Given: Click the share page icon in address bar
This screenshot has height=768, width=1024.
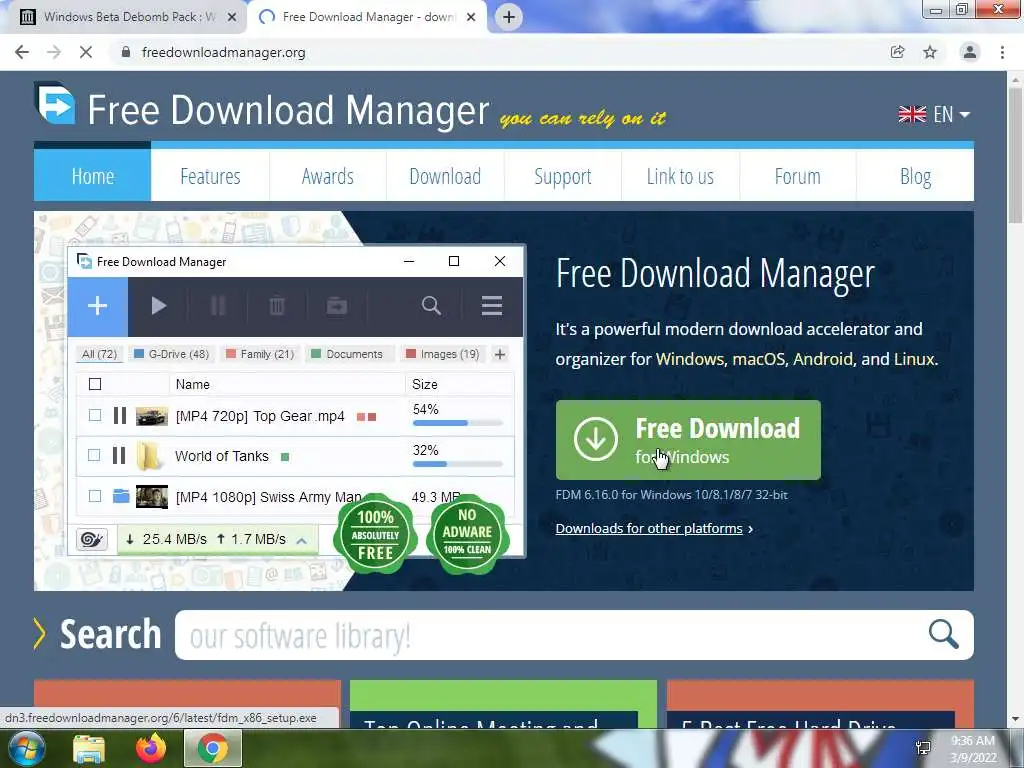Looking at the screenshot, I should (898, 52).
